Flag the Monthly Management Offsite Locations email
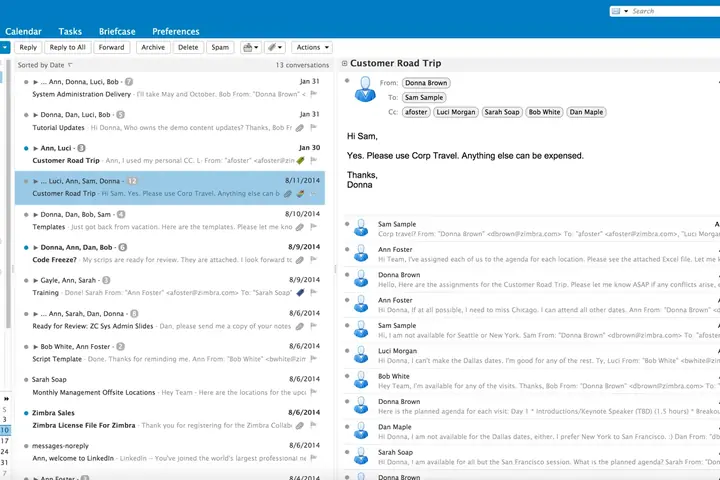Image resolution: width=720 pixels, height=480 pixels. tap(314, 392)
